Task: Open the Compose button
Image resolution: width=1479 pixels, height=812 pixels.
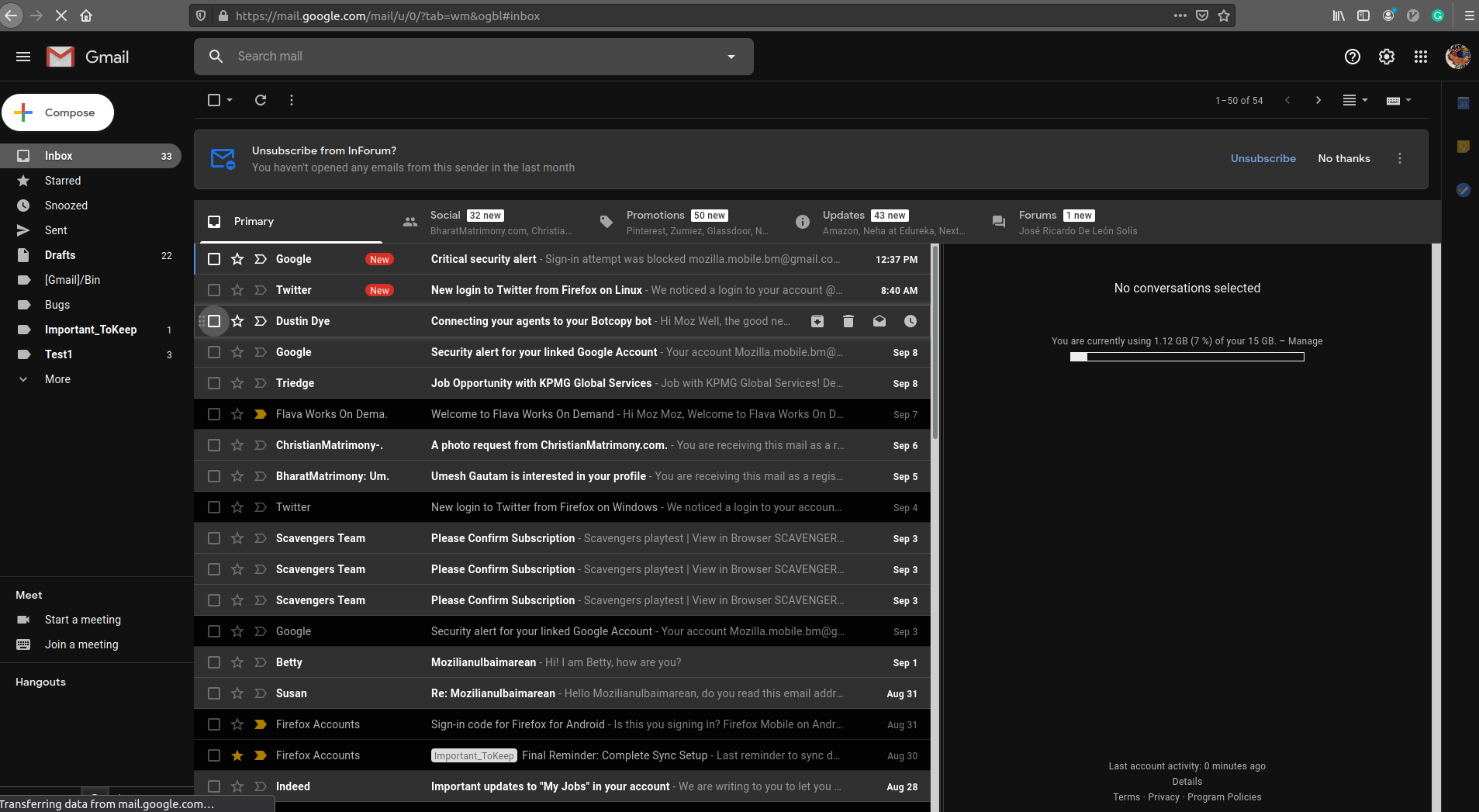Action: click(x=57, y=112)
